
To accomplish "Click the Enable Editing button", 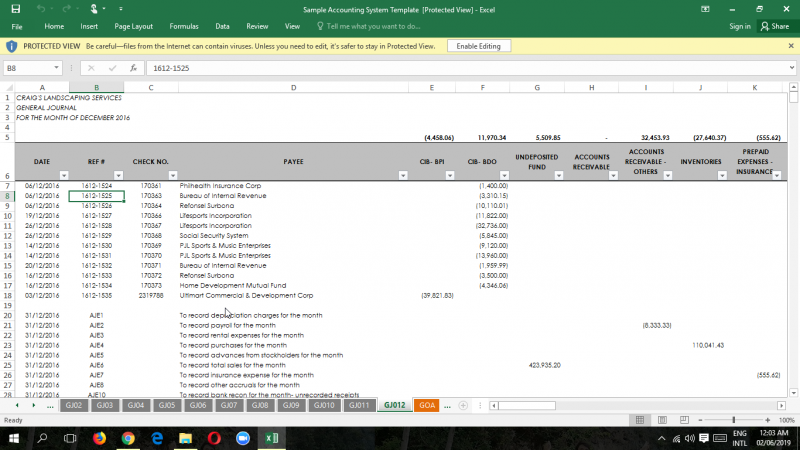I will point(479,46).
